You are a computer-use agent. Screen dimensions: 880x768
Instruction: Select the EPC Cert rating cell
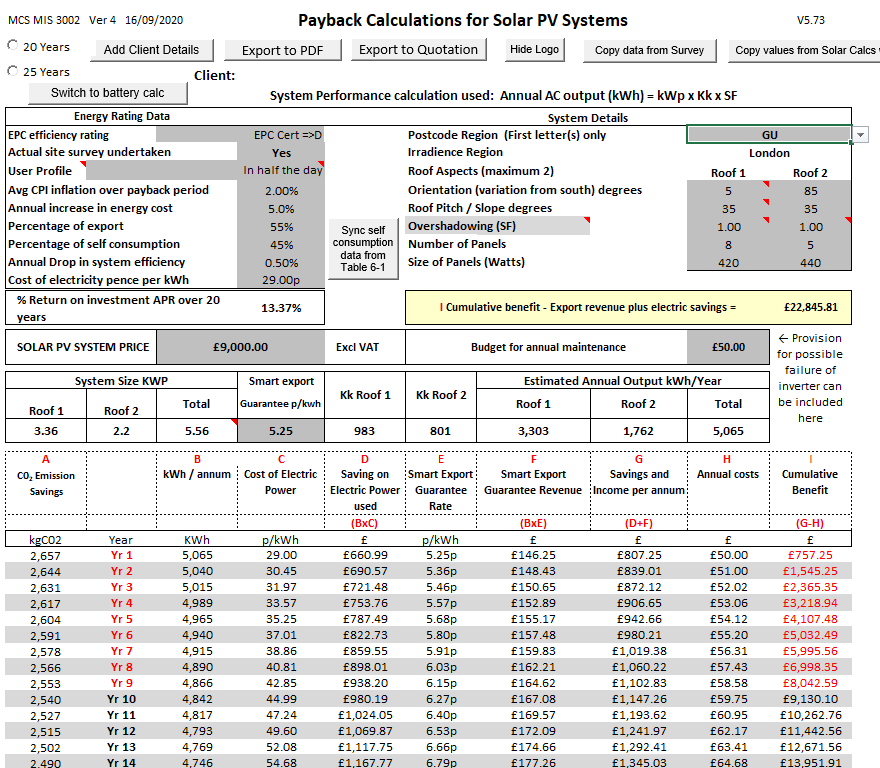click(x=281, y=135)
